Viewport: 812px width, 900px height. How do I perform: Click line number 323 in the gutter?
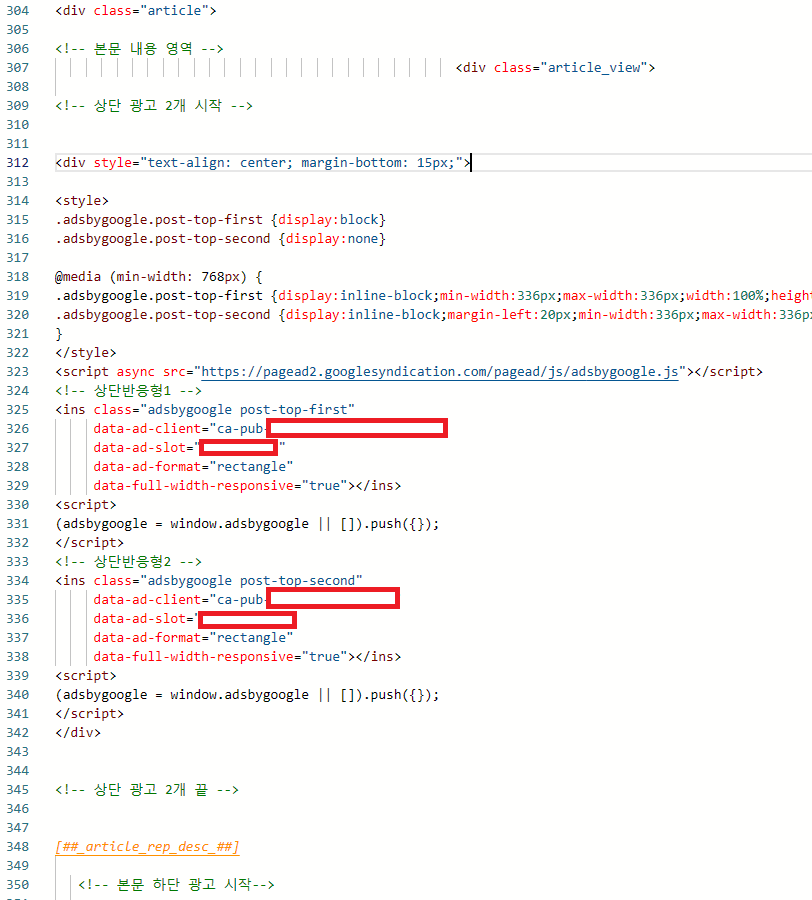[18, 372]
